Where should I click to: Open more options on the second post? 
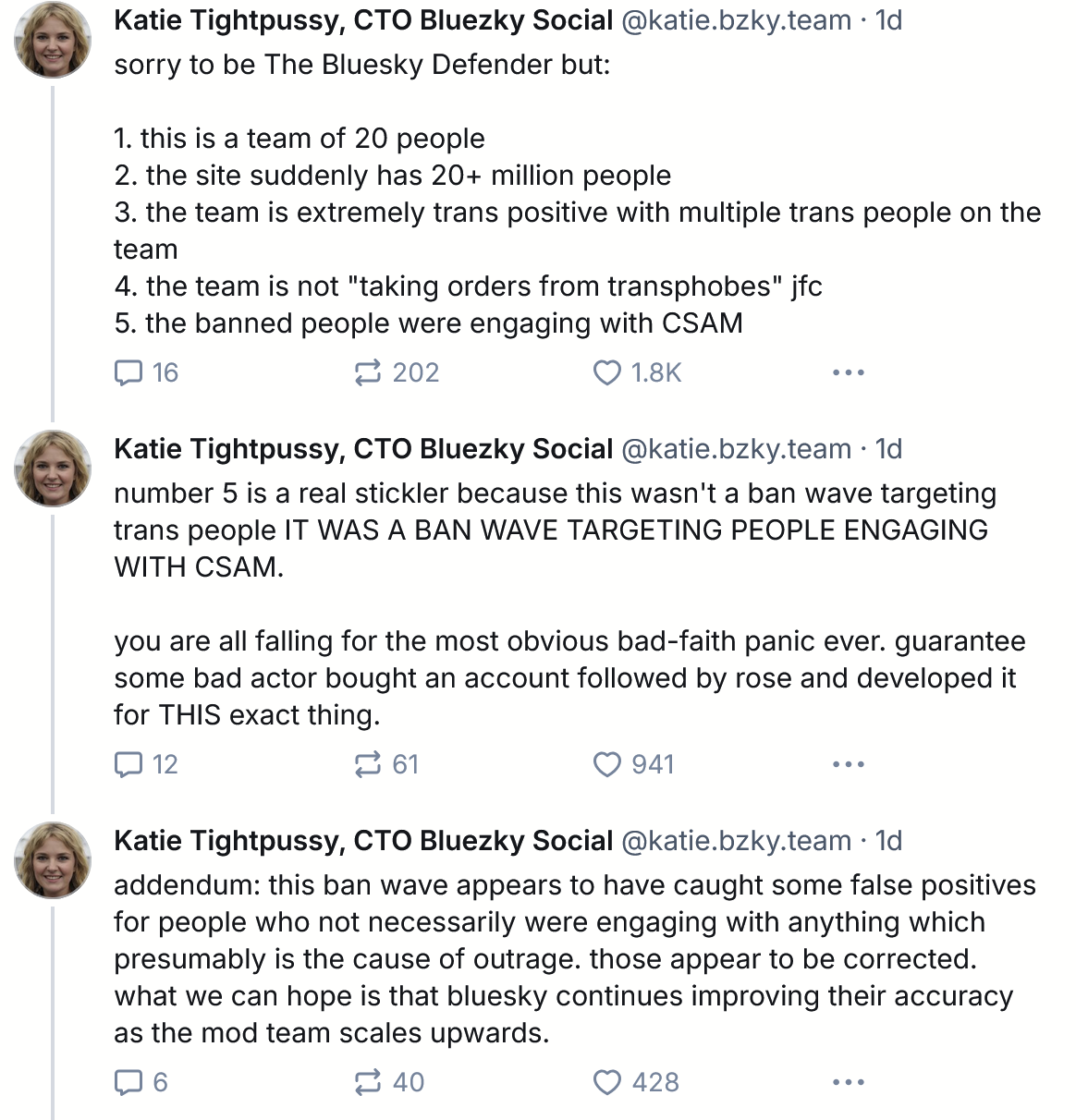pos(848,764)
